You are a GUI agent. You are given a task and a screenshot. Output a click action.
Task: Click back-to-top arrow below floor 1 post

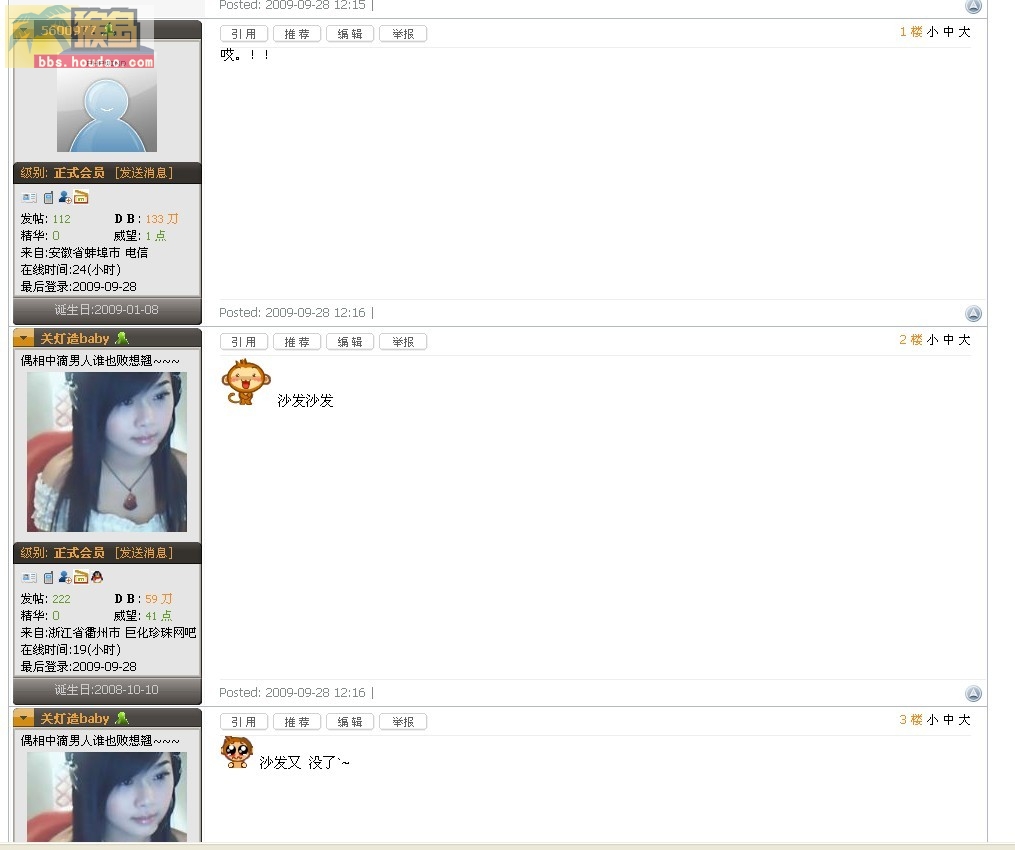[x=973, y=313]
